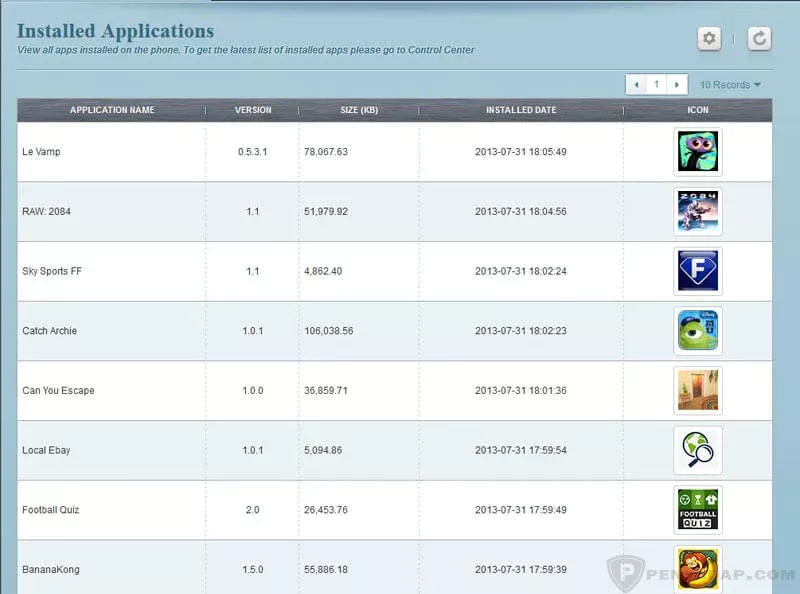Select the Sky Sports FF app icon
Screen dimensions: 800x594
pos(697,271)
